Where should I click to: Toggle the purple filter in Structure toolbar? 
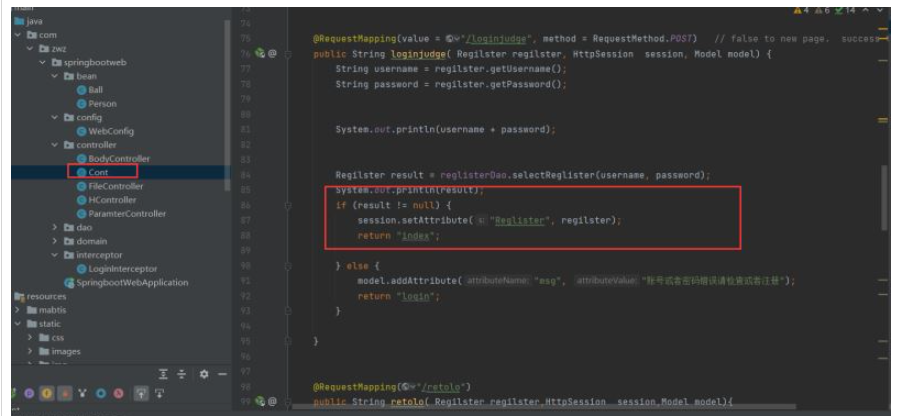click(29, 394)
